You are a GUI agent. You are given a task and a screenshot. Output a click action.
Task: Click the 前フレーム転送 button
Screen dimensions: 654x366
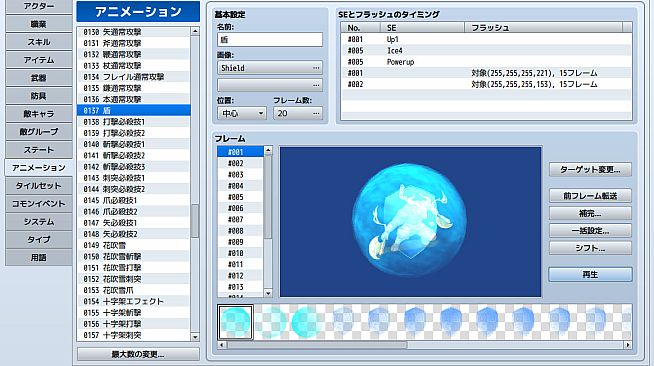590,196
